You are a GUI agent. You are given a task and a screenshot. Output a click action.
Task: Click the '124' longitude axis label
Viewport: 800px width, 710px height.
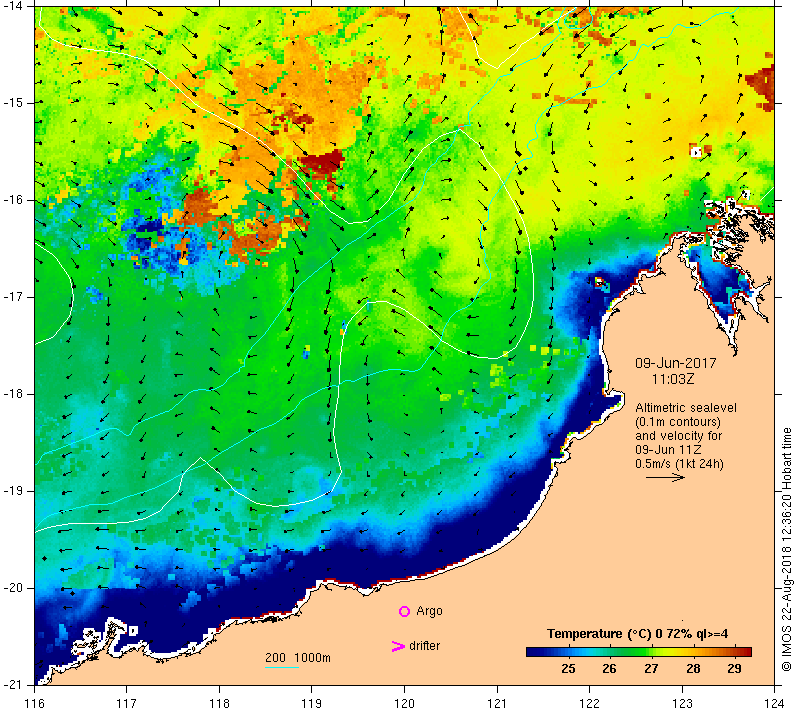774,703
